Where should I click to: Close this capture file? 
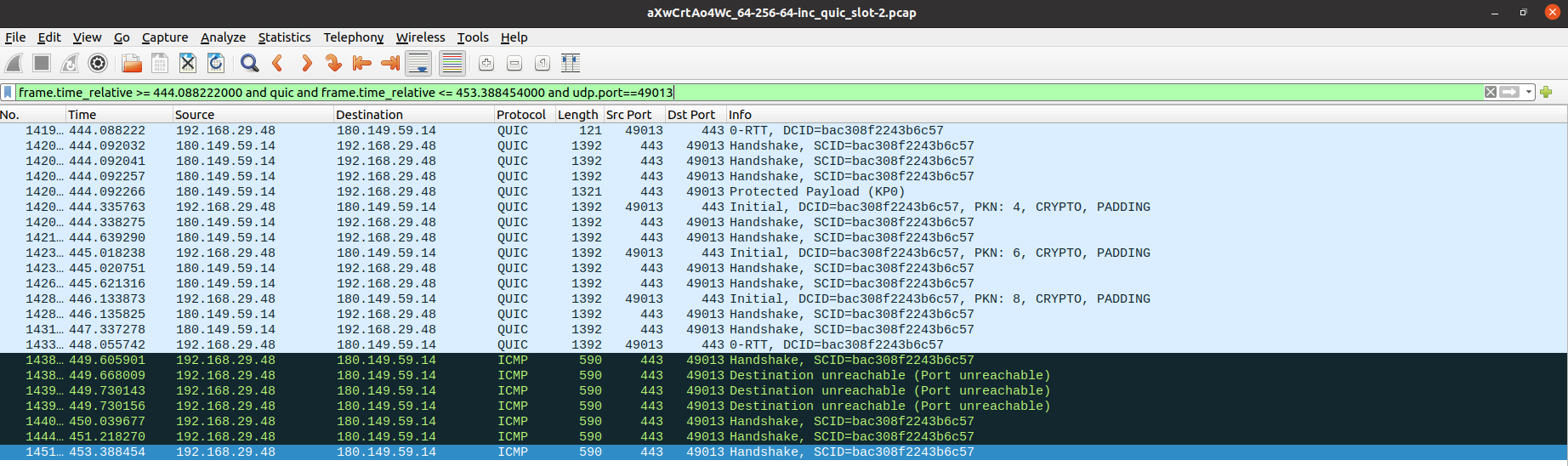click(x=188, y=63)
